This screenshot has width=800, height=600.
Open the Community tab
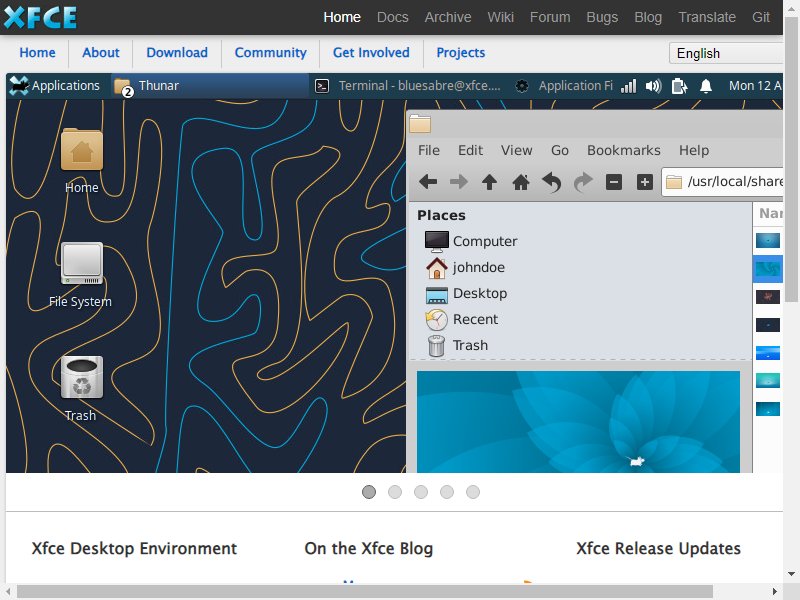[270, 53]
